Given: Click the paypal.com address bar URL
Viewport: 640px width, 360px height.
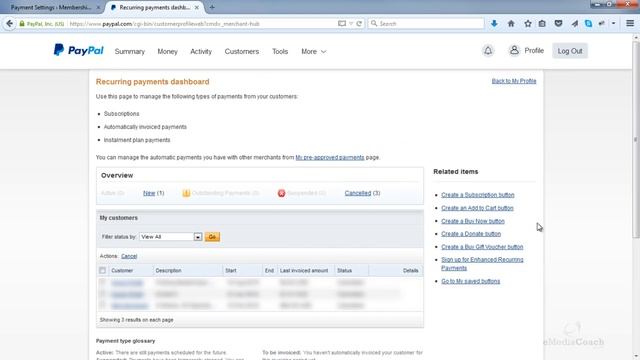Looking at the screenshot, I should pyautogui.click(x=164, y=24).
